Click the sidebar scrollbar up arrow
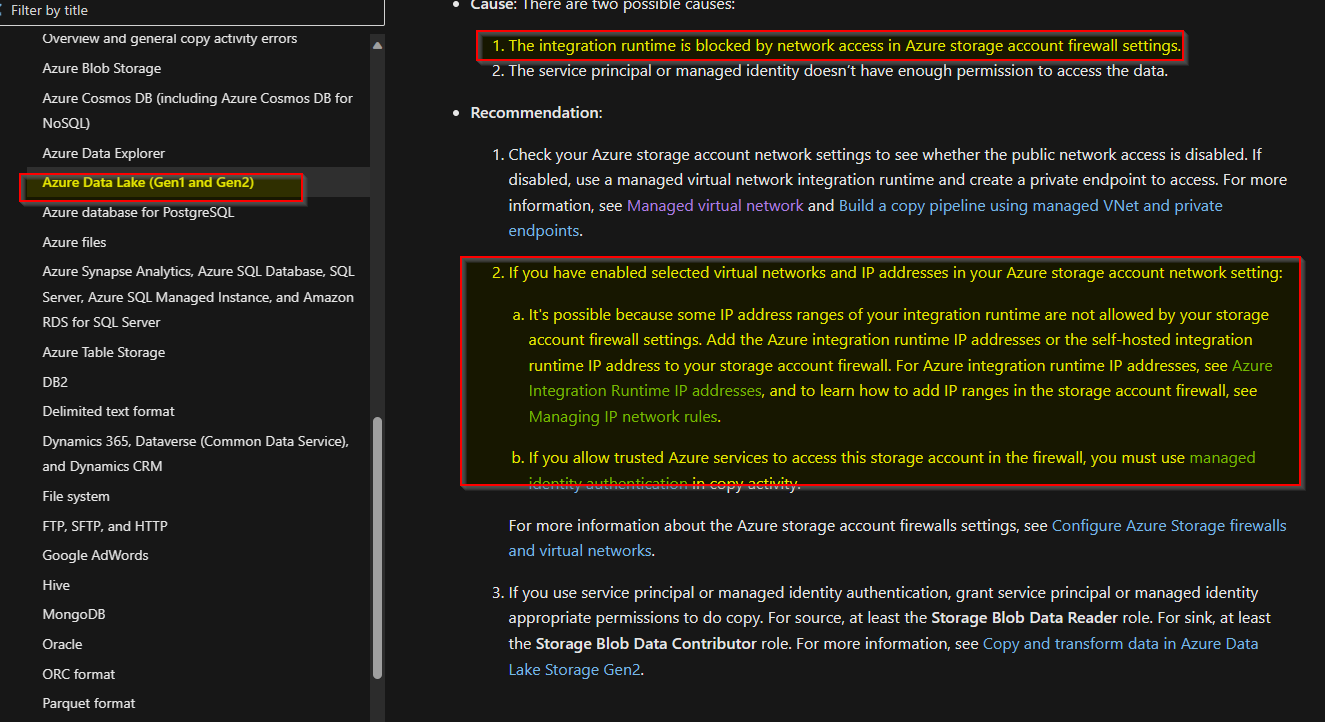 click(x=377, y=46)
